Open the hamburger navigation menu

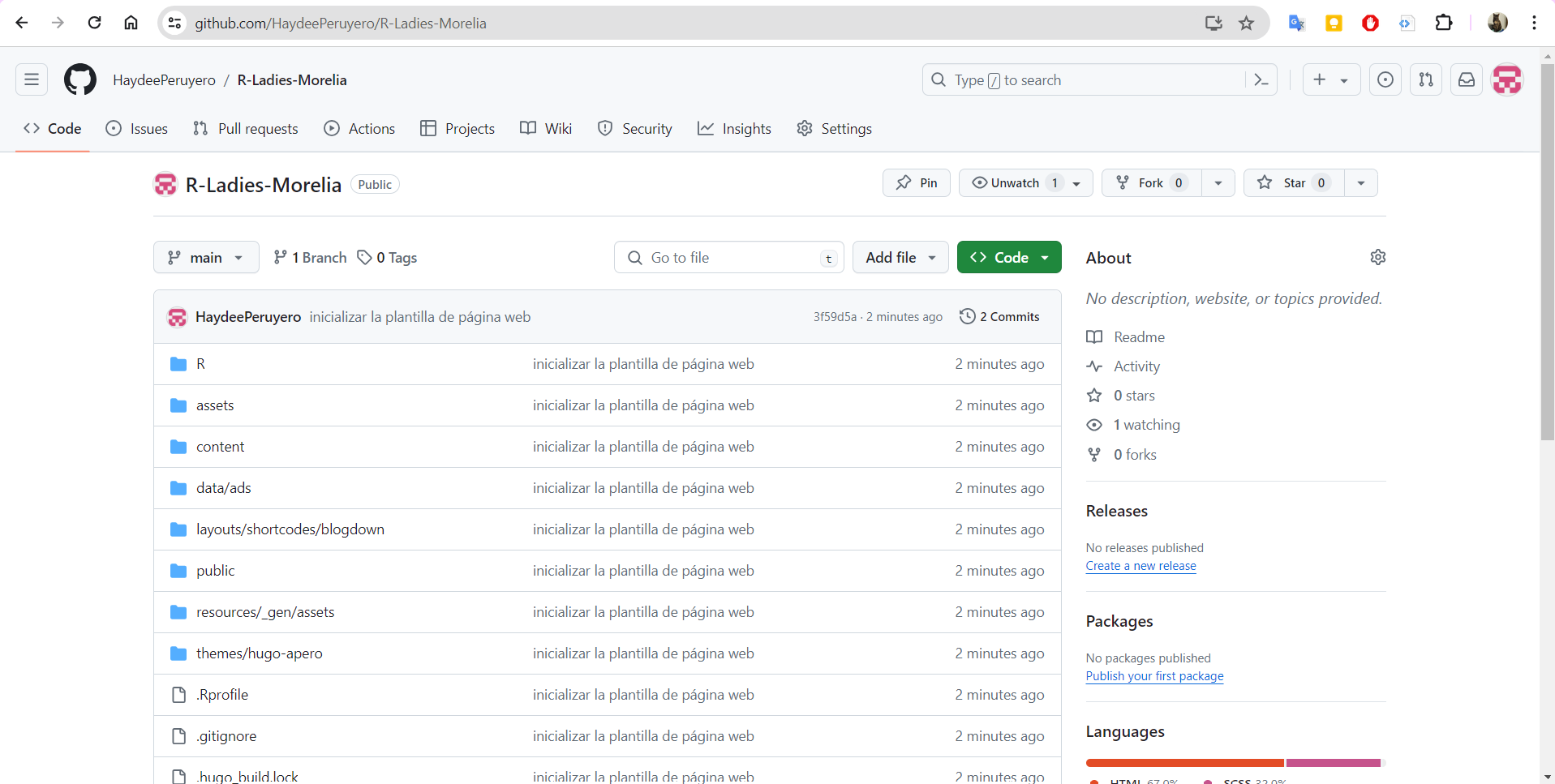click(32, 79)
